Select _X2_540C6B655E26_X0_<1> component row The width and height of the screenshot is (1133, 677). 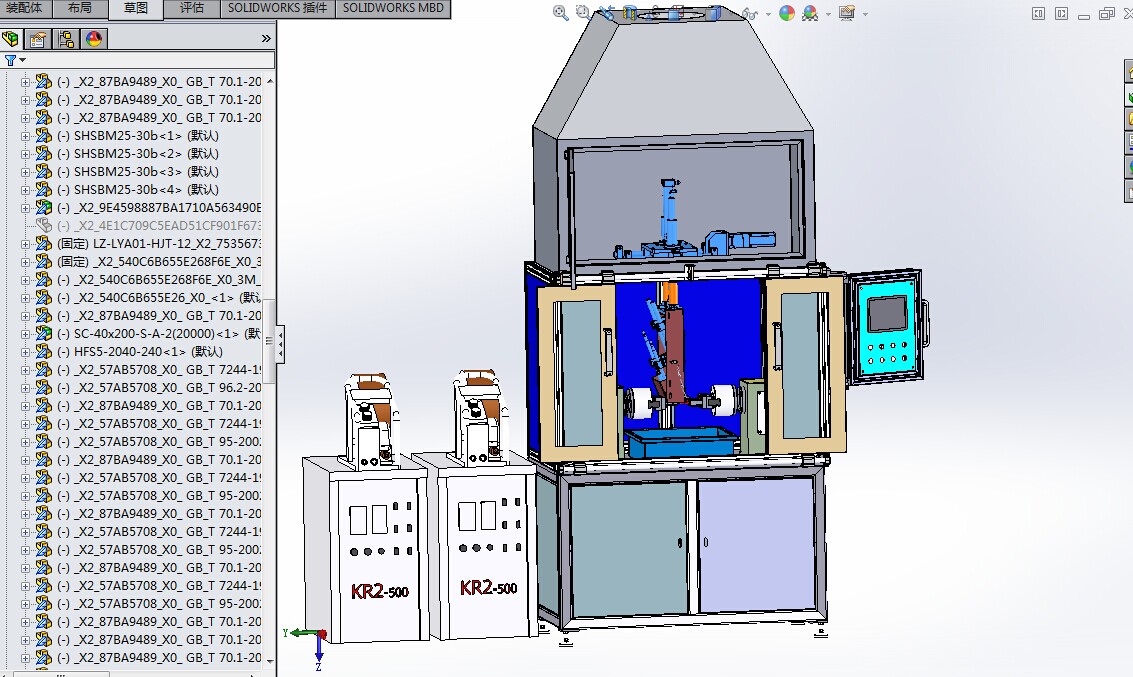(x=159, y=298)
